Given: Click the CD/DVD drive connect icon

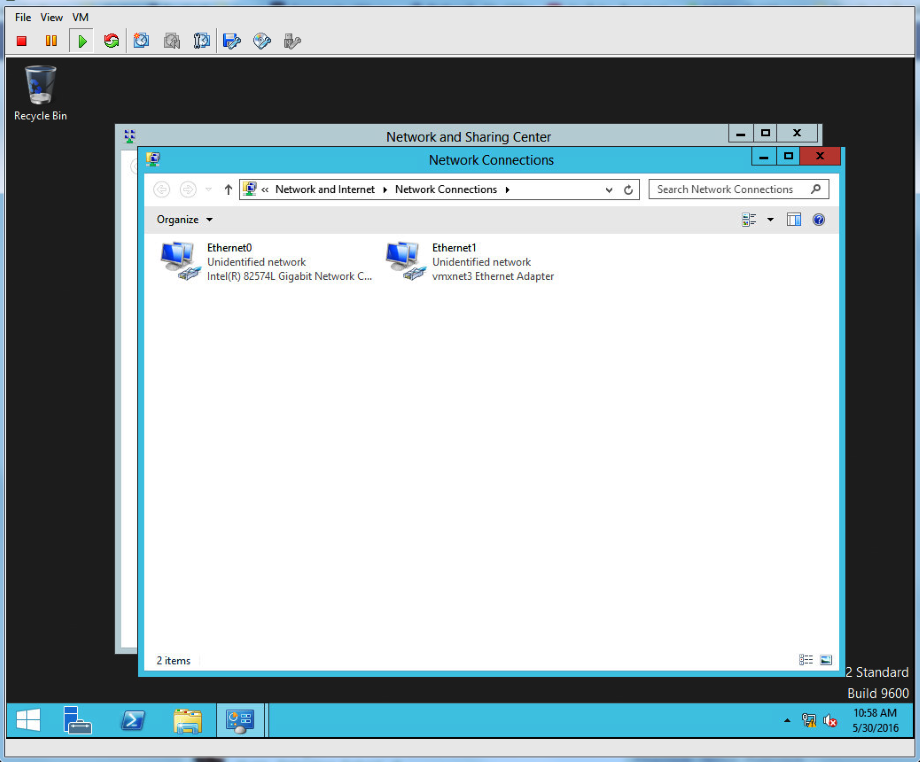Looking at the screenshot, I should [x=262, y=41].
